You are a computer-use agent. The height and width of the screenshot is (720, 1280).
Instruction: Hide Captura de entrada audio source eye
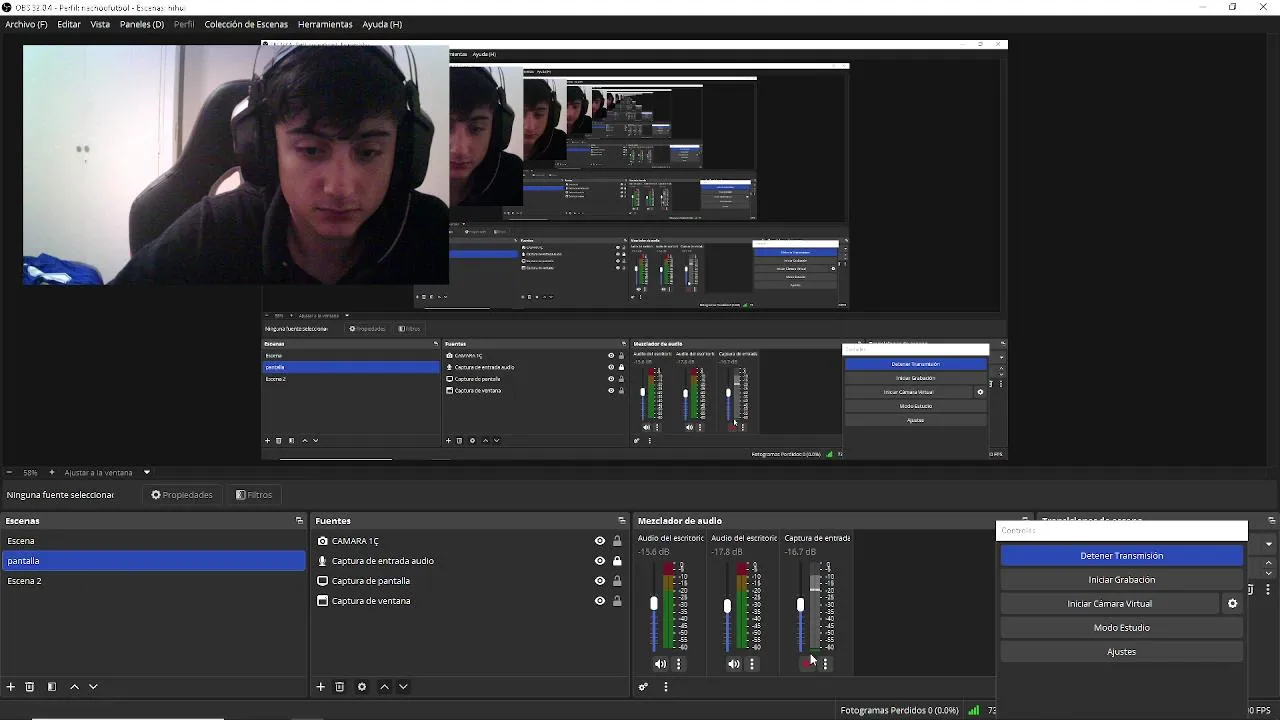pos(600,561)
